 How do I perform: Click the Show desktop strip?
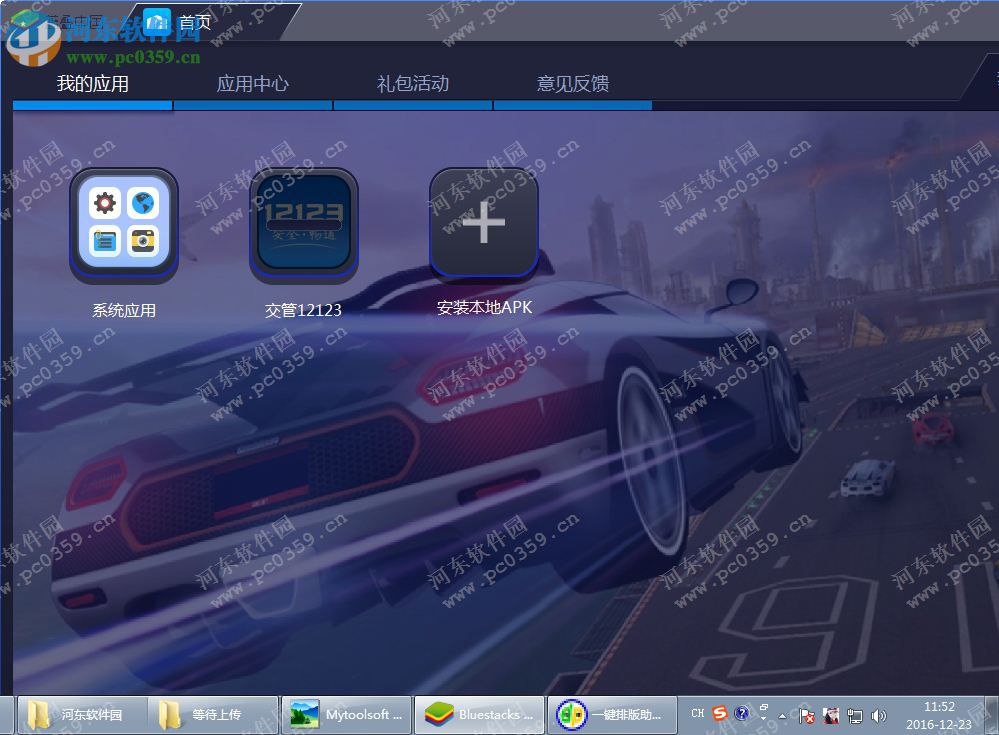coord(991,715)
